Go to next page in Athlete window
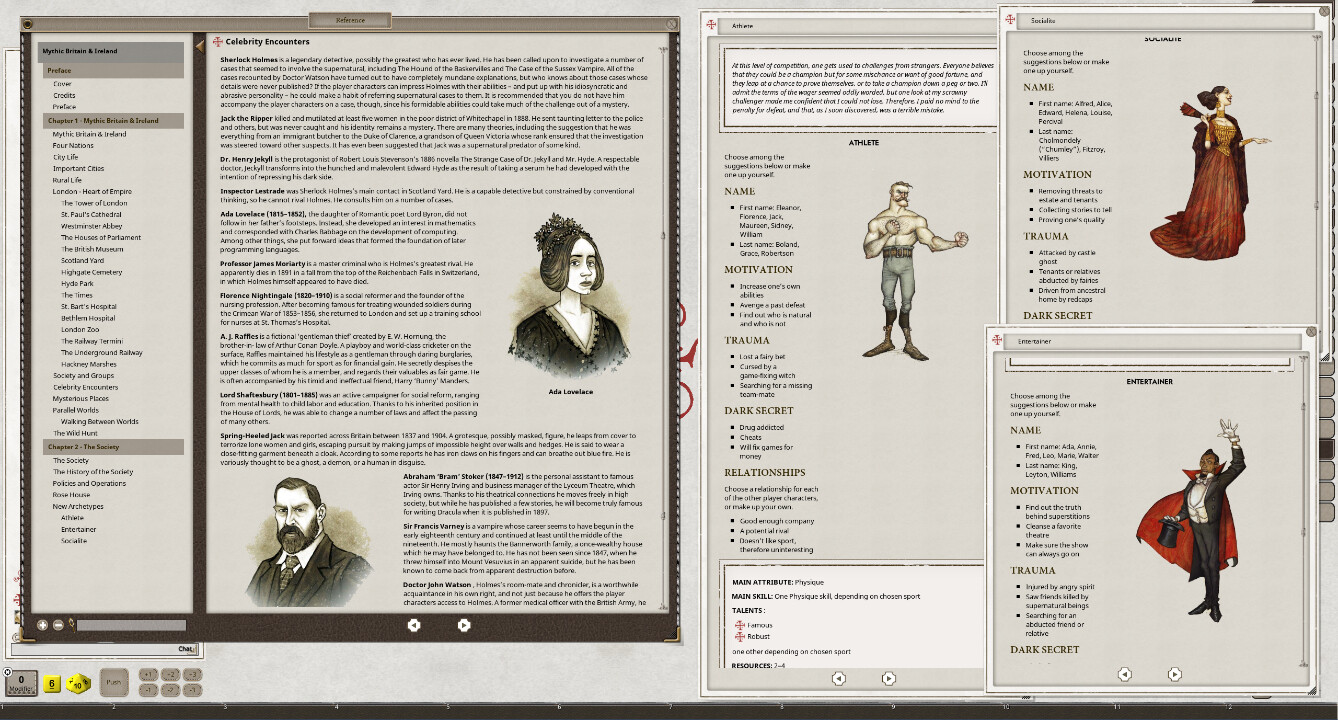Screen dimensions: 1338x720 889,678
